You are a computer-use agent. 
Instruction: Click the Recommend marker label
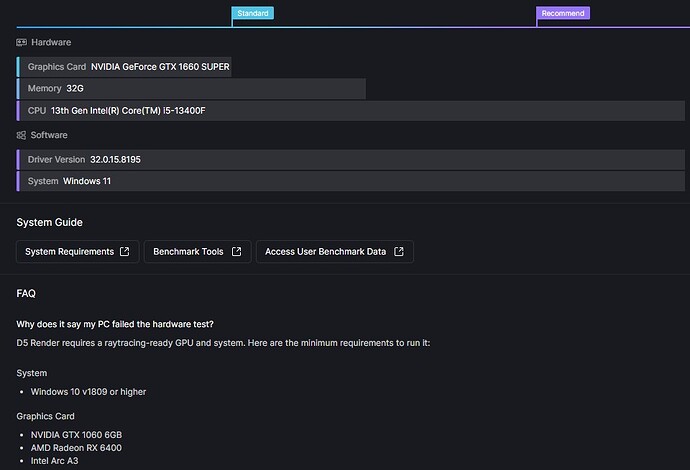tap(563, 13)
